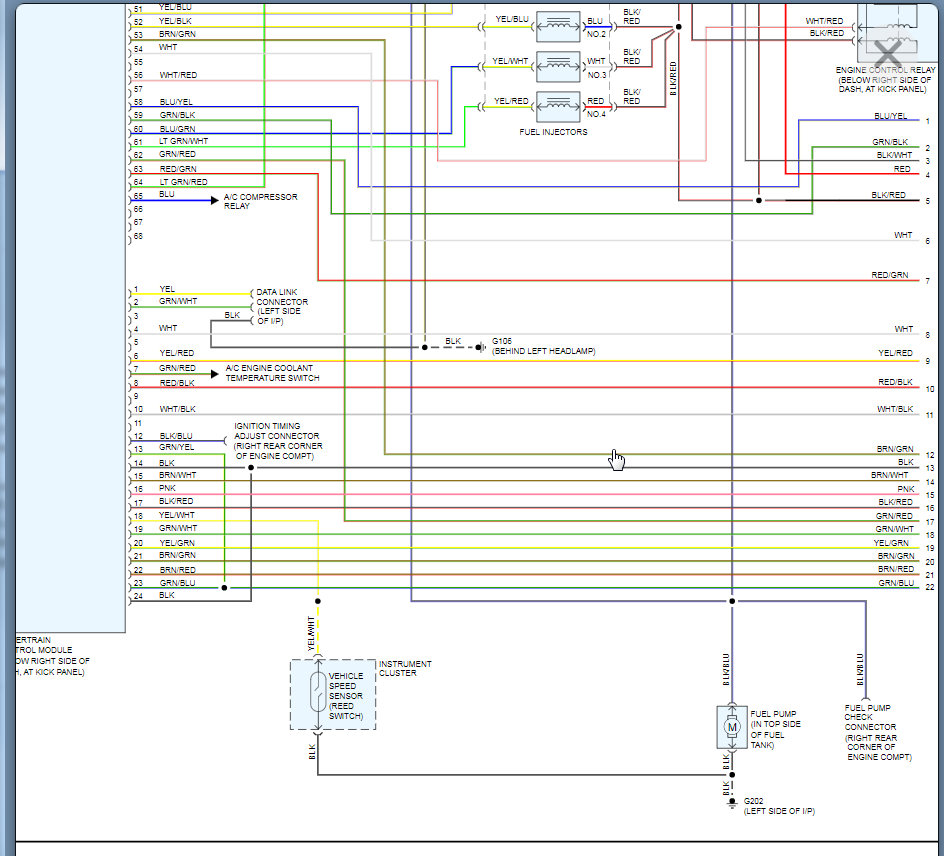The width and height of the screenshot is (944, 856).
Task: Click the 'YEL' wire label at pin 1
Action: click(x=167, y=289)
